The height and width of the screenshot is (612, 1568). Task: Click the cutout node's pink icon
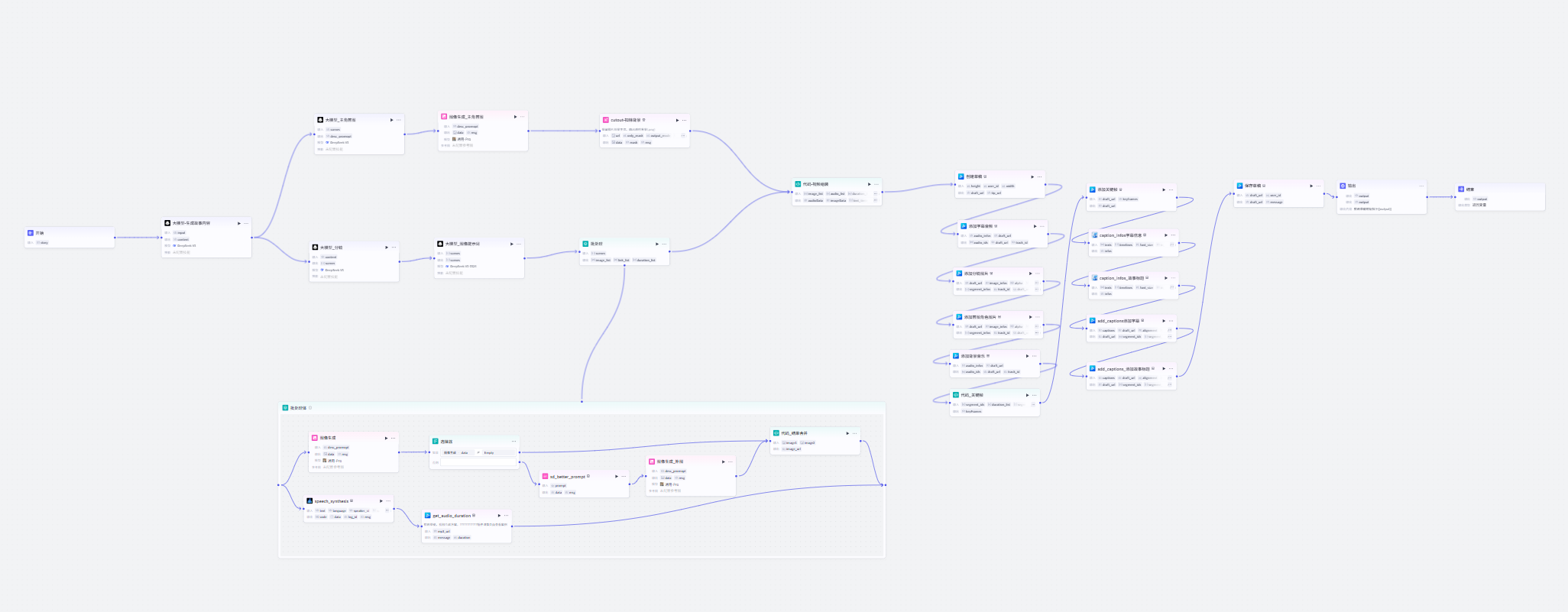pyautogui.click(x=606, y=120)
